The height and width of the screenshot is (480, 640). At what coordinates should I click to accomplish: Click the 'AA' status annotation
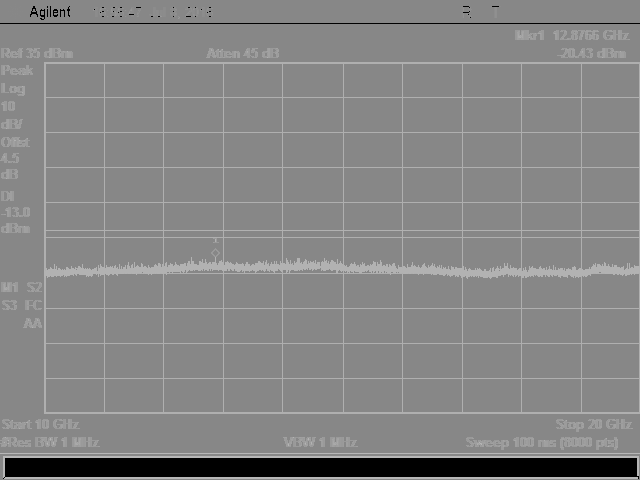coord(33,324)
